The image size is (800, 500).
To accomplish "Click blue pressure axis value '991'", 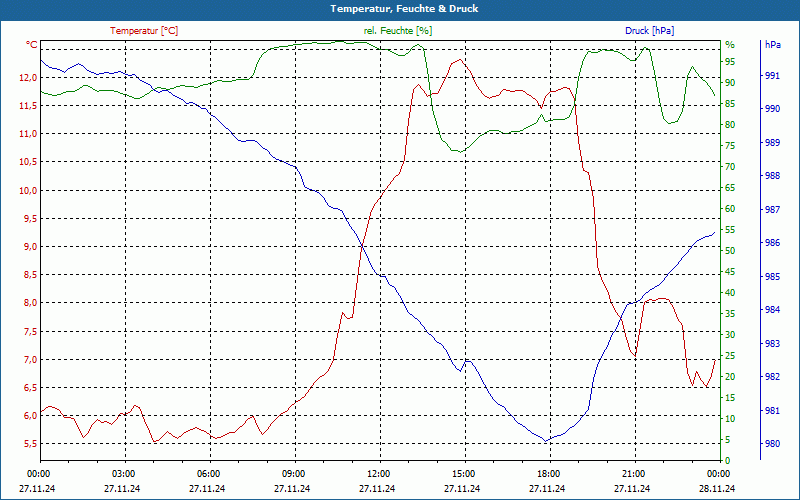I will 773,76.
